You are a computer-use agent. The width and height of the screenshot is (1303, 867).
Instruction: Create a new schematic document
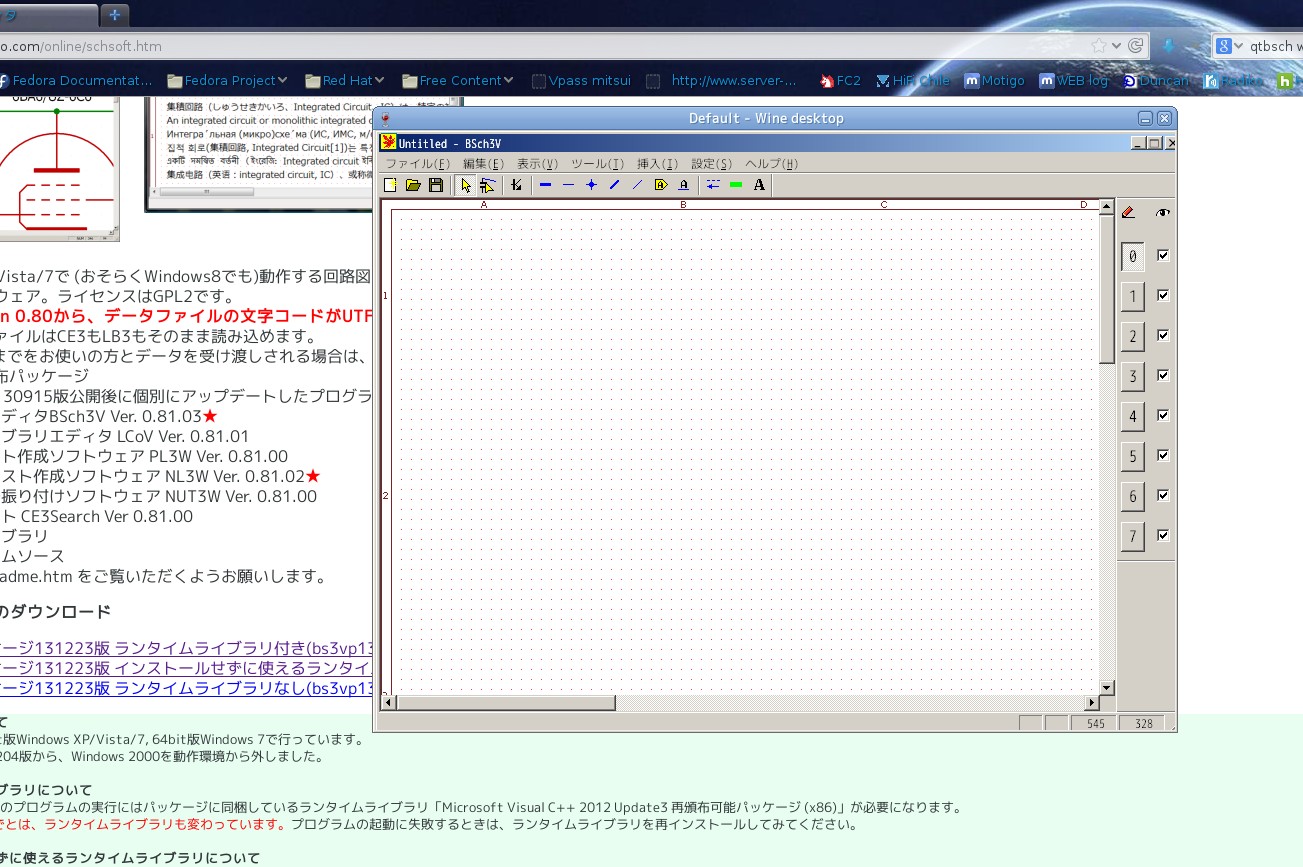click(390, 185)
